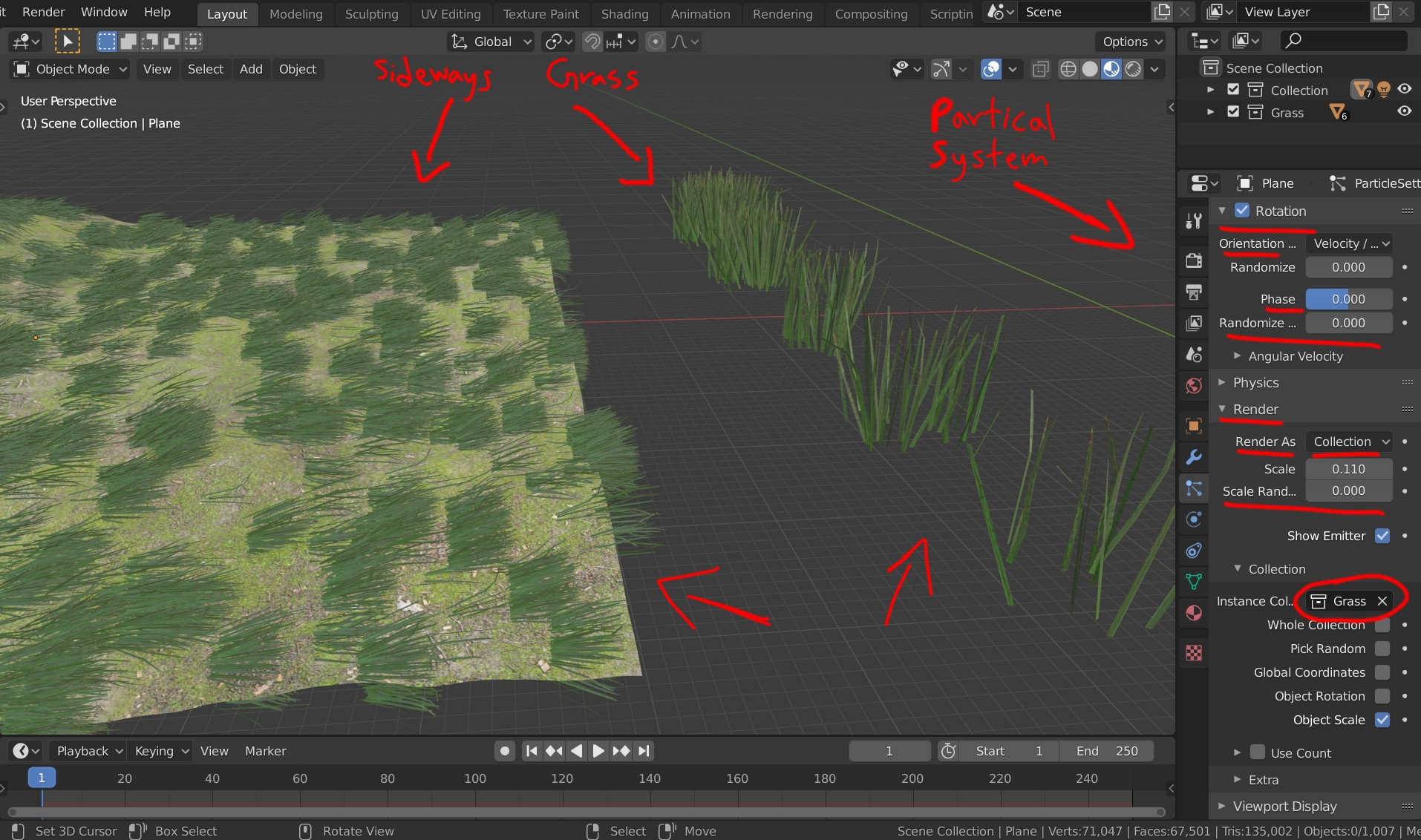Hide the Collection row with eye icon
Screen dimensions: 1421x840
(x=1405, y=89)
